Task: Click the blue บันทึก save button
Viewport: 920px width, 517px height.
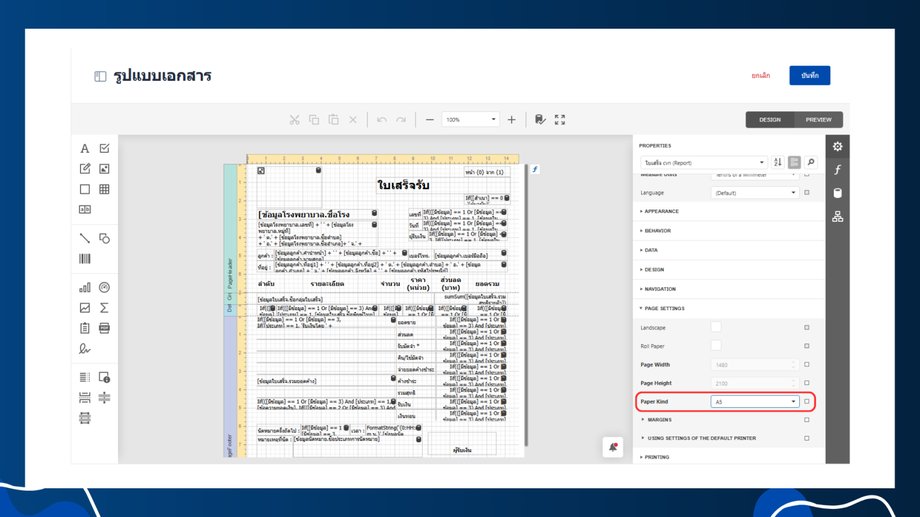Action: (x=809, y=76)
